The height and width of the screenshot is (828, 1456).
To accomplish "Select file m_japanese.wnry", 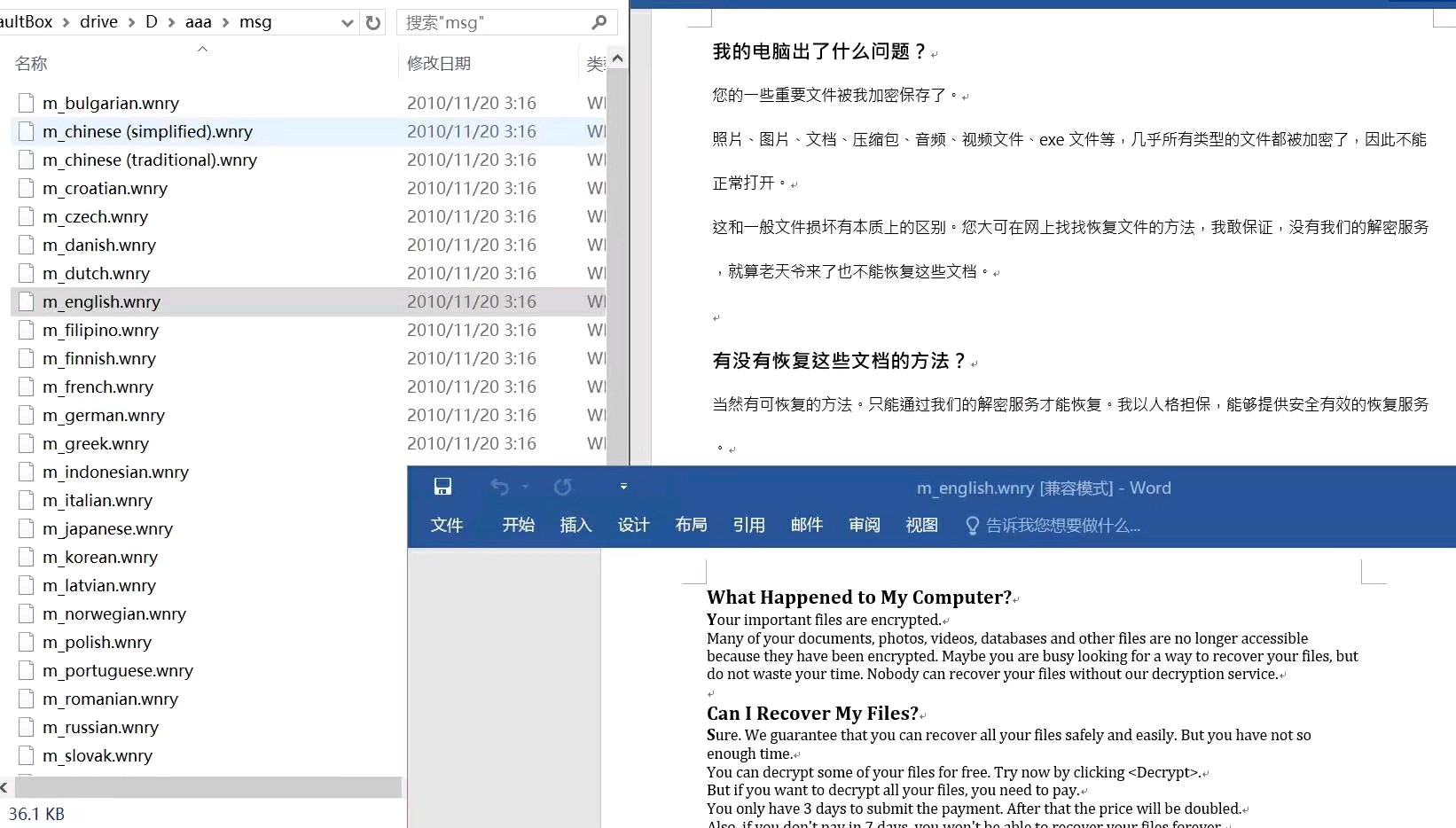I will click(x=107, y=528).
